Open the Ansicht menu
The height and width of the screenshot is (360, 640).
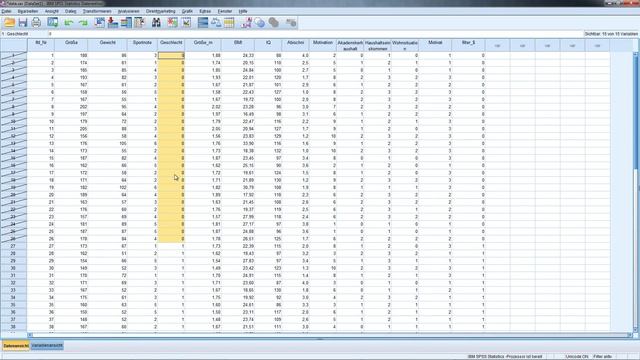pos(51,11)
